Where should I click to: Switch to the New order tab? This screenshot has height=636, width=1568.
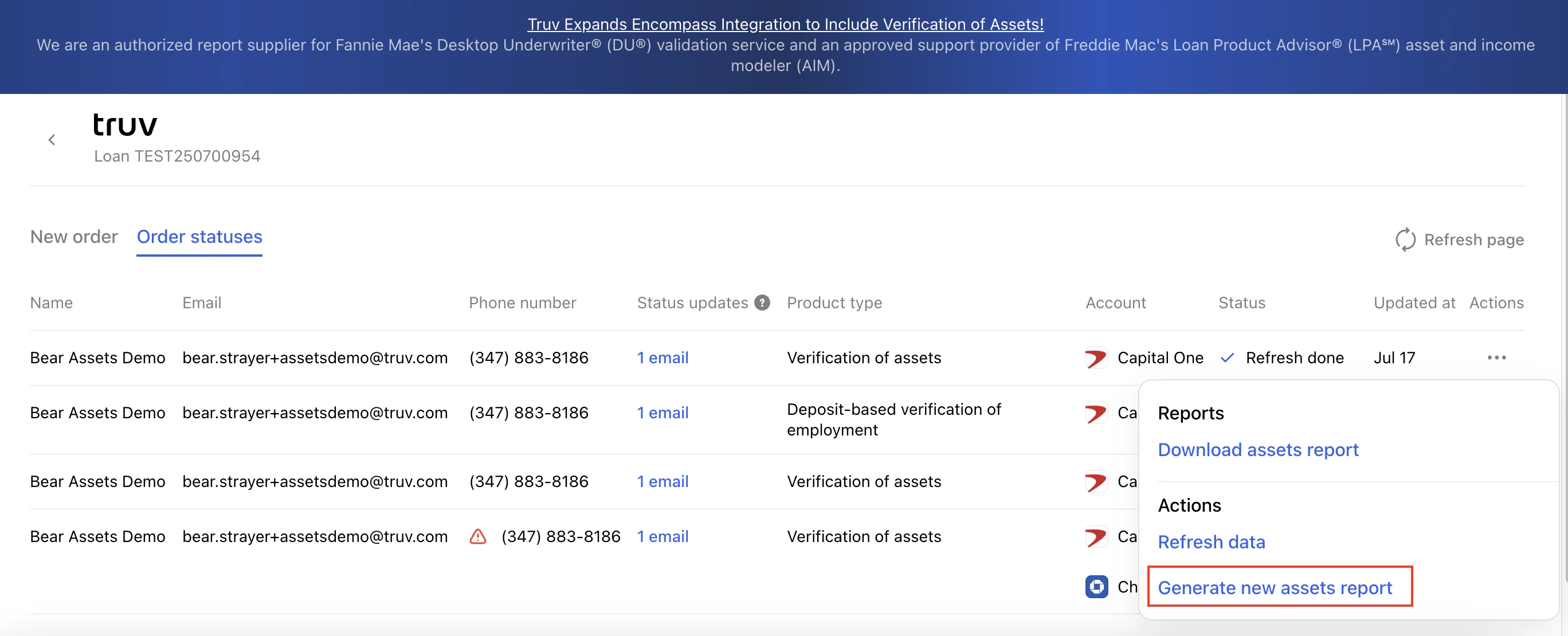click(74, 237)
